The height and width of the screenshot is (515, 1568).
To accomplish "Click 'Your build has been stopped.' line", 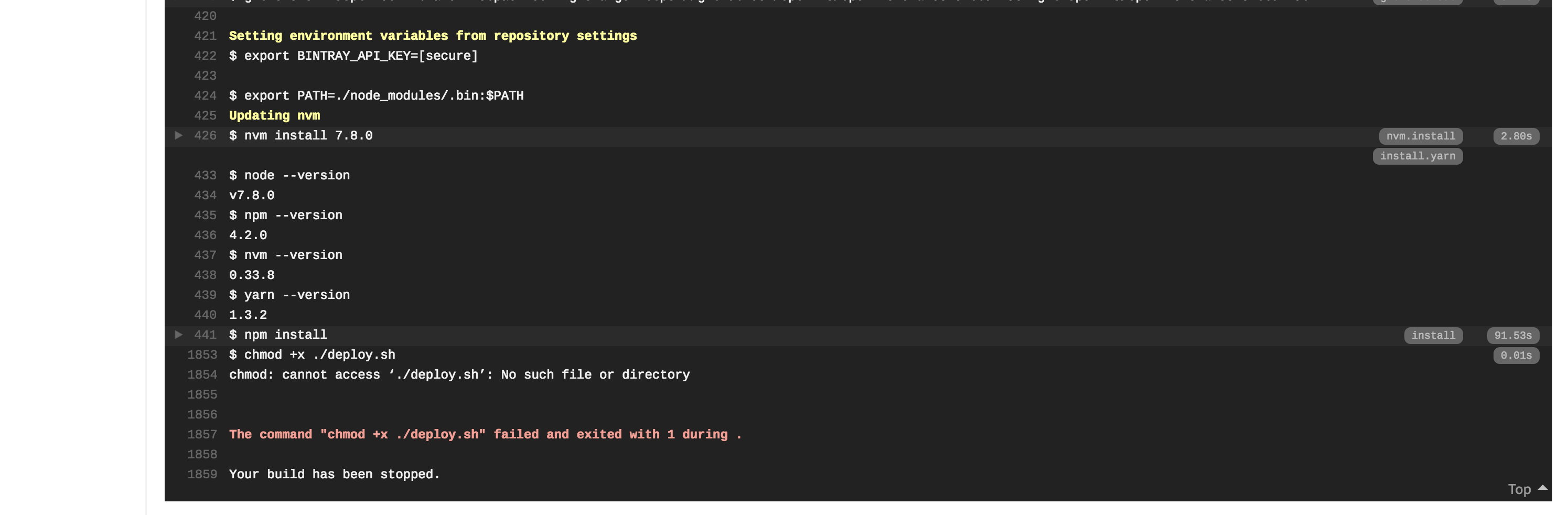I will pos(334,474).
